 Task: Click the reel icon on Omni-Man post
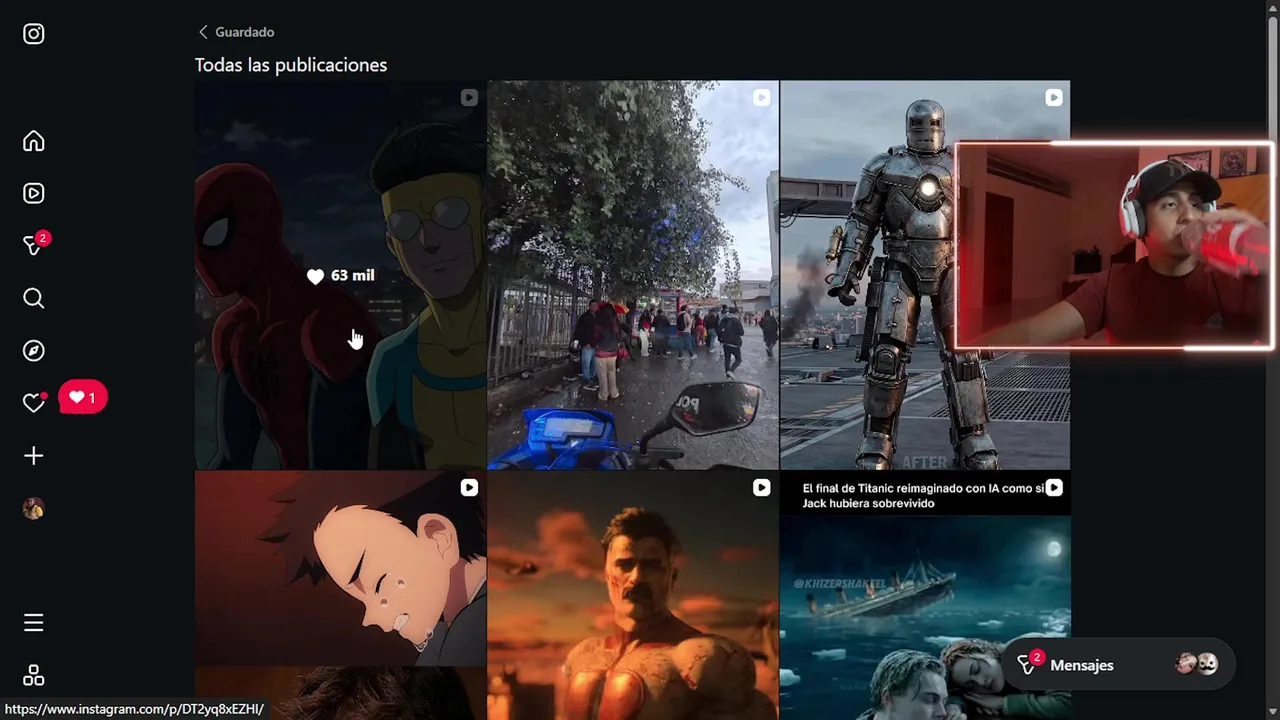[x=761, y=487]
